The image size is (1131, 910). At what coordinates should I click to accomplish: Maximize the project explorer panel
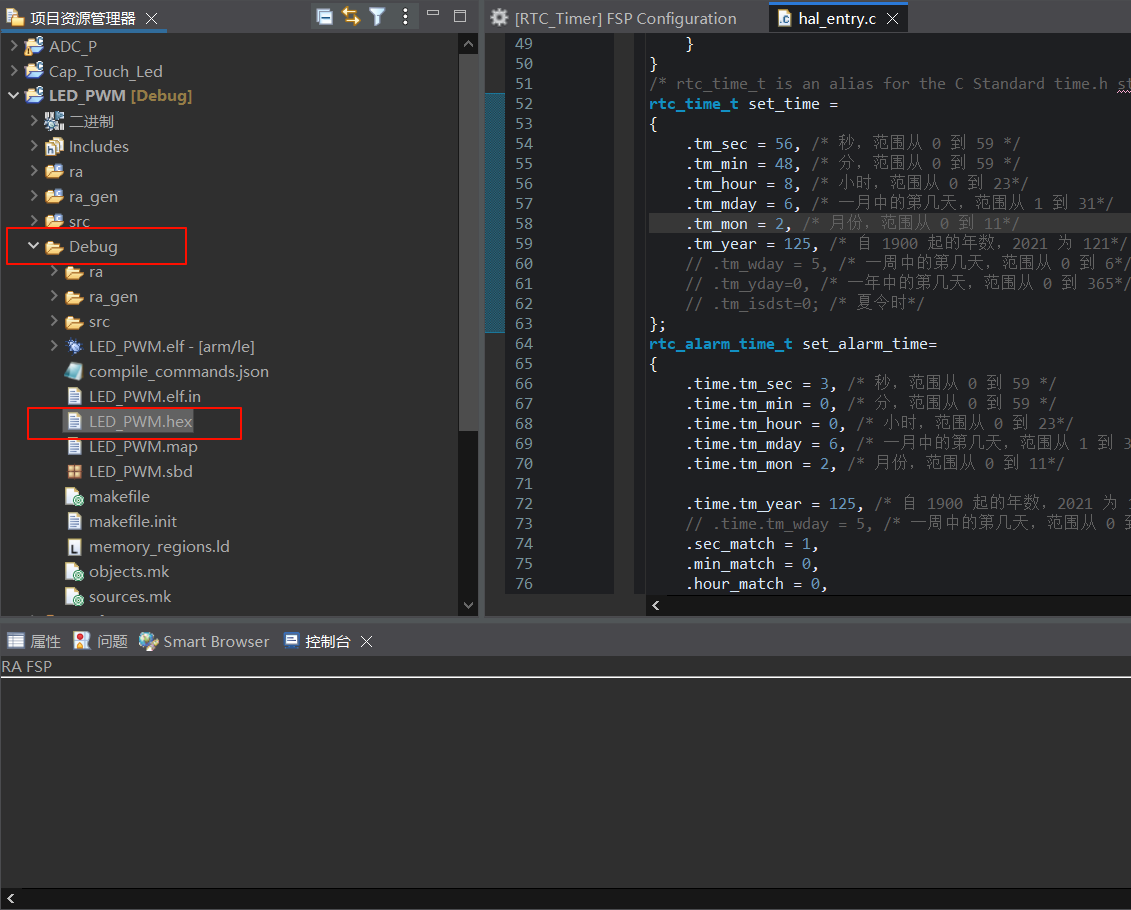click(459, 16)
